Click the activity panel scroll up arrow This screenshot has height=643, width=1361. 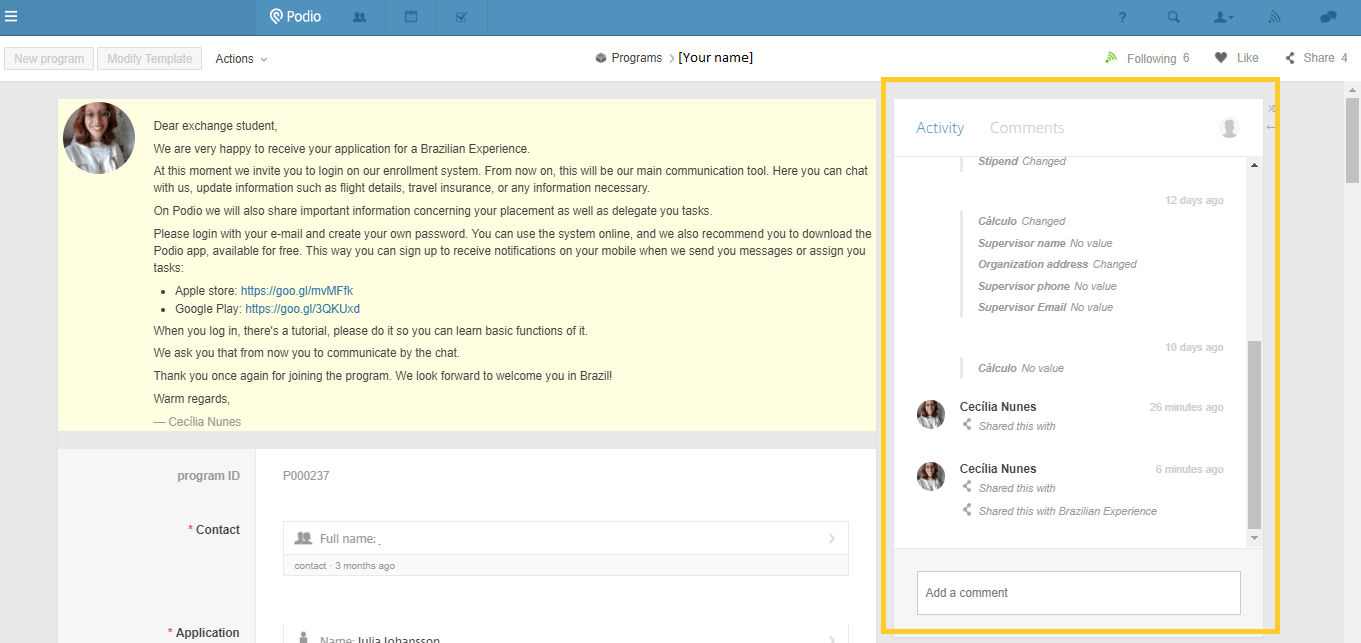[1255, 165]
